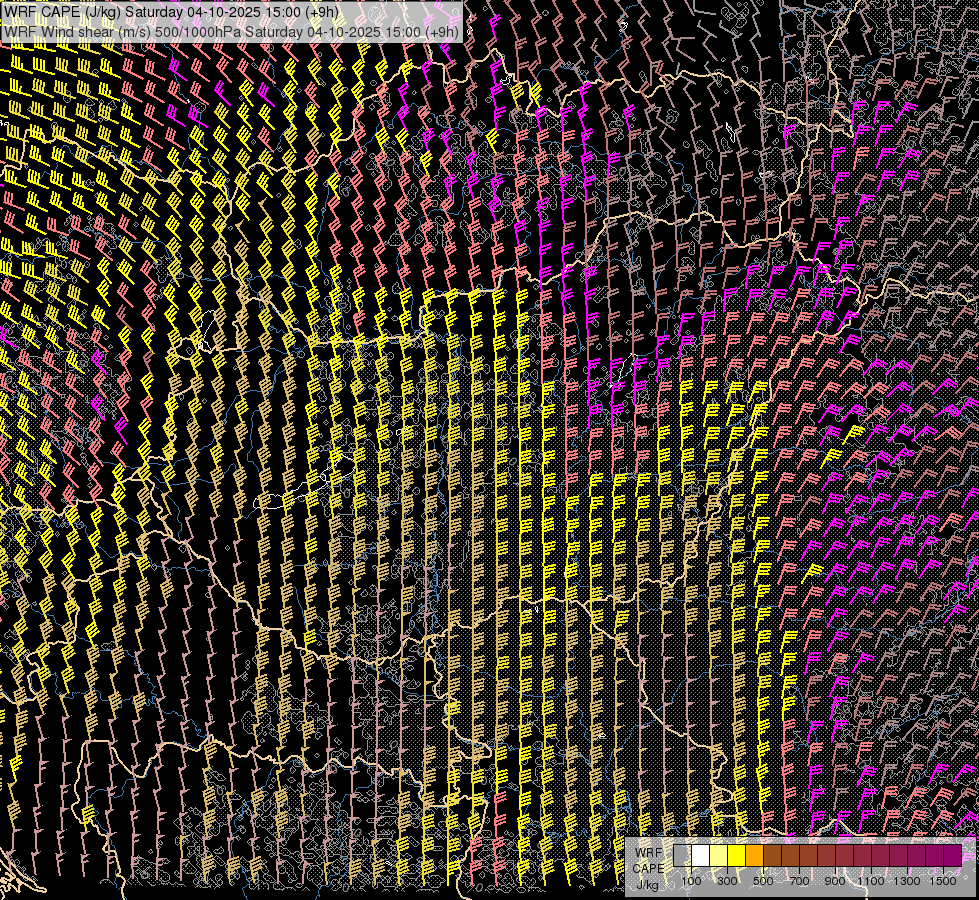Image resolution: width=979 pixels, height=900 pixels.
Task: Click the WRF CAPE title line
Action: (x=171, y=11)
